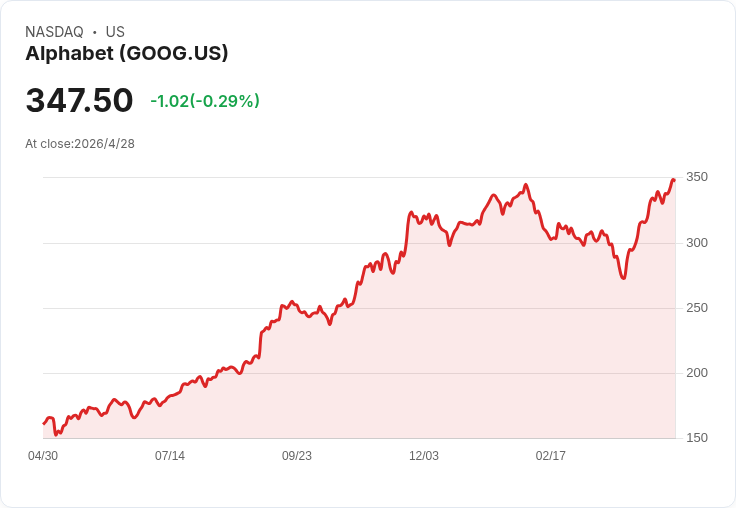
Task: Click the 150 y-axis price label
Action: pyautogui.click(x=696, y=438)
